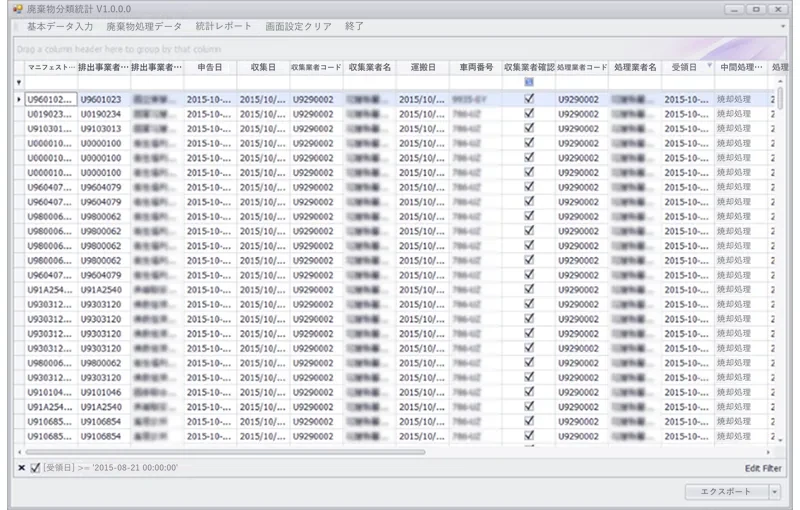The width and height of the screenshot is (800, 510).
Task: Select the cell 'U9601023'
Action: click(104, 99)
